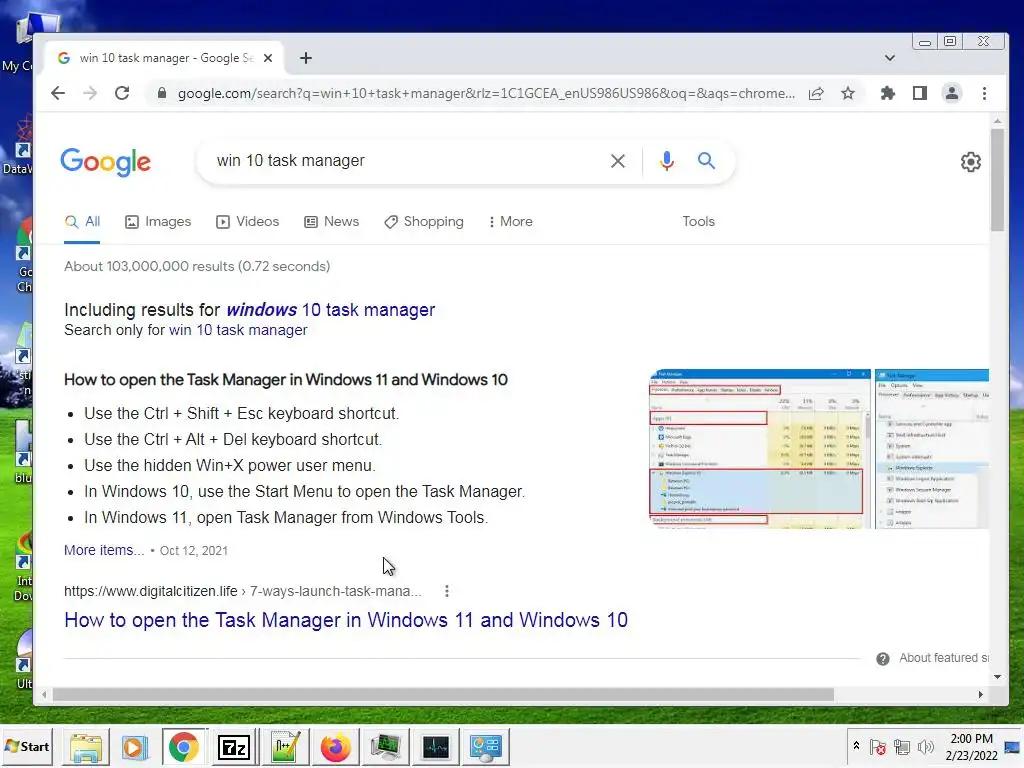Open the Windows Start button

(x=27, y=746)
